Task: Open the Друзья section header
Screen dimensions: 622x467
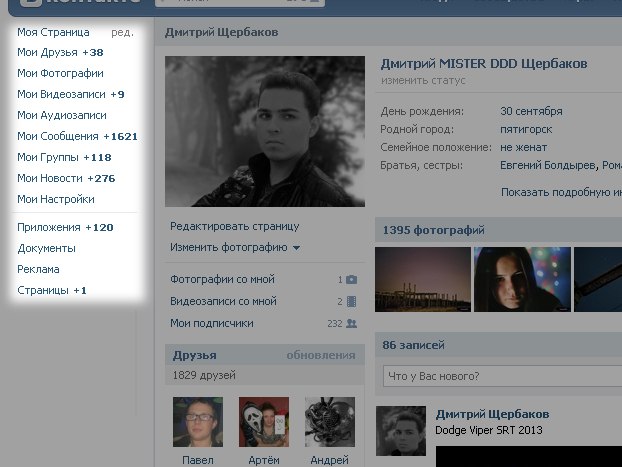Action: tap(194, 355)
